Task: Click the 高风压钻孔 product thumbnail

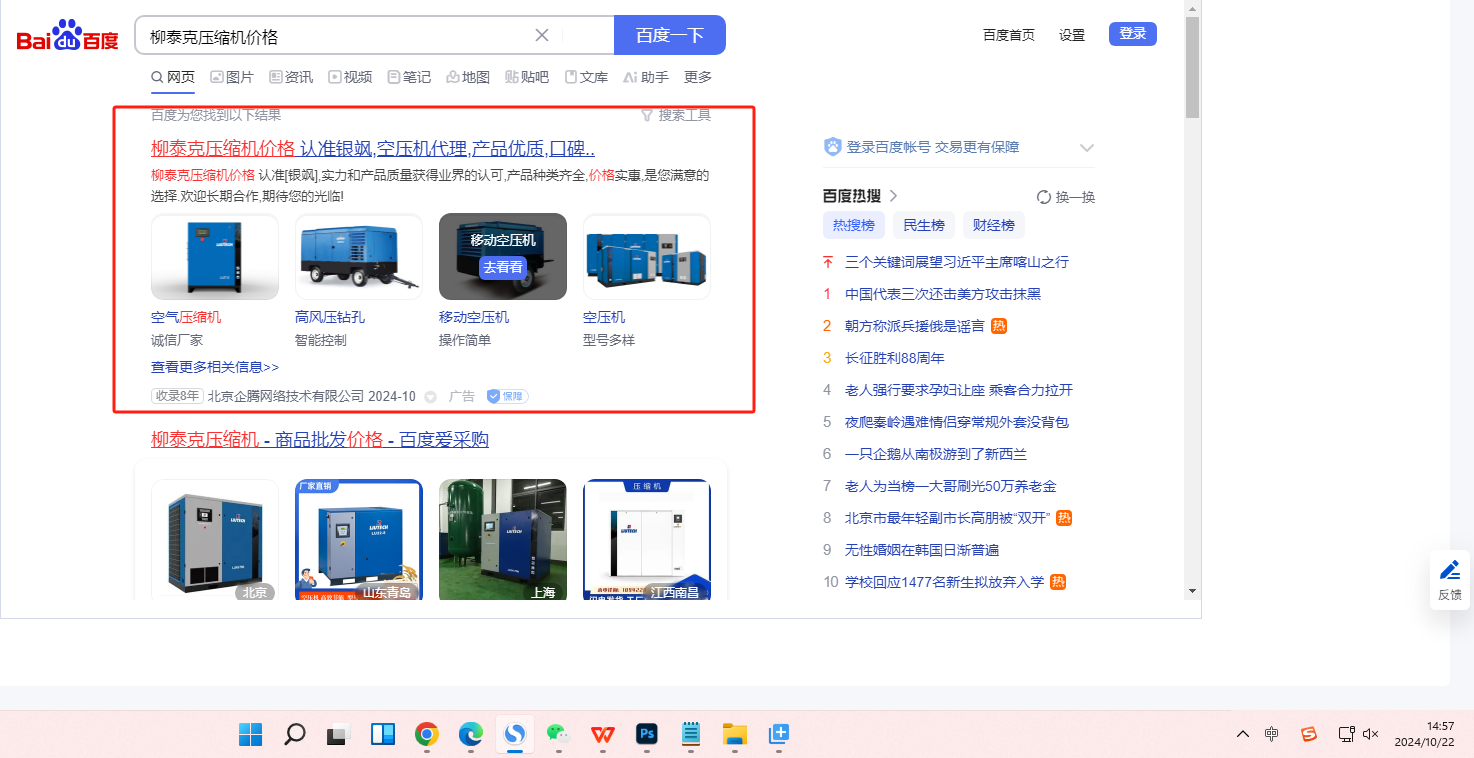Action: tap(359, 257)
